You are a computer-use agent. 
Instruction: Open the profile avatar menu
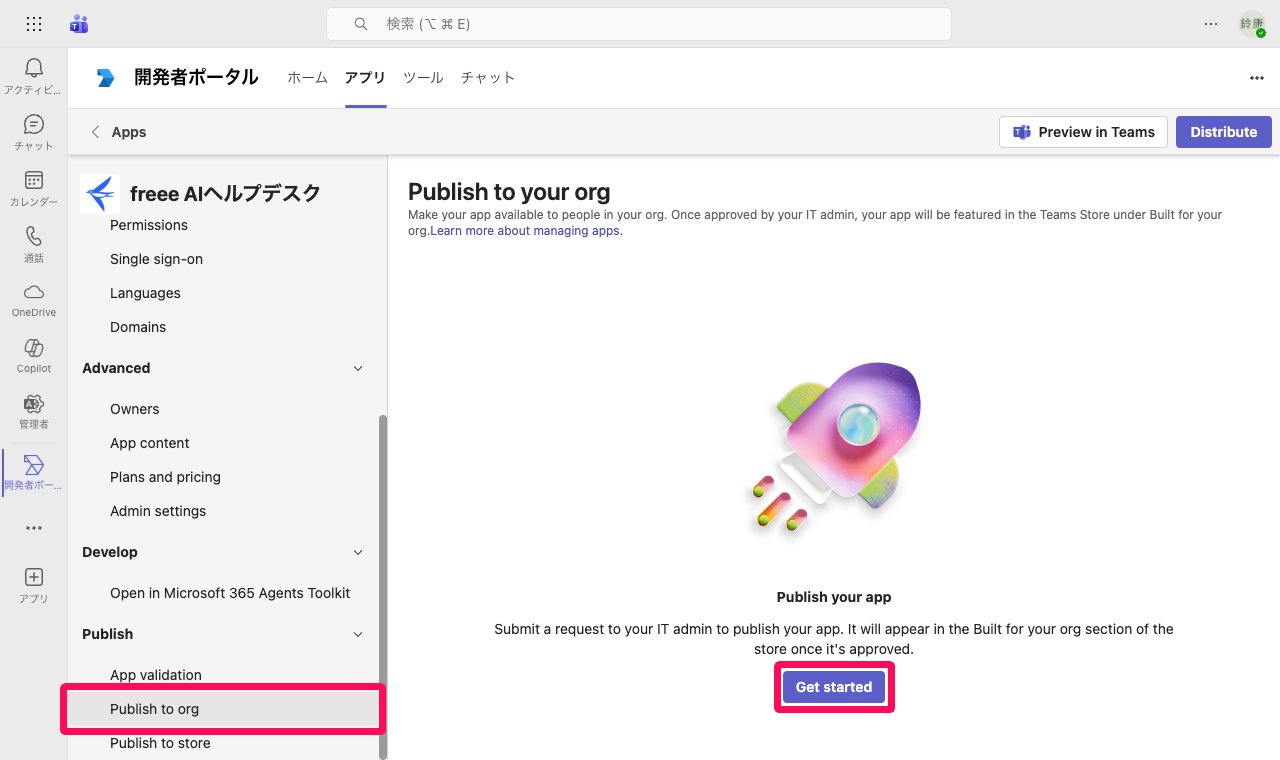tap(1252, 24)
